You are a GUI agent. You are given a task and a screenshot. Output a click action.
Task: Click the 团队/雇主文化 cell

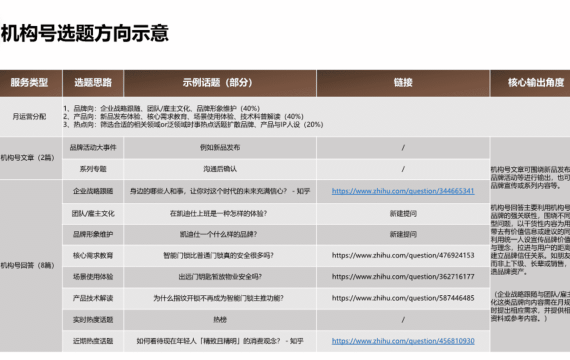93,213
